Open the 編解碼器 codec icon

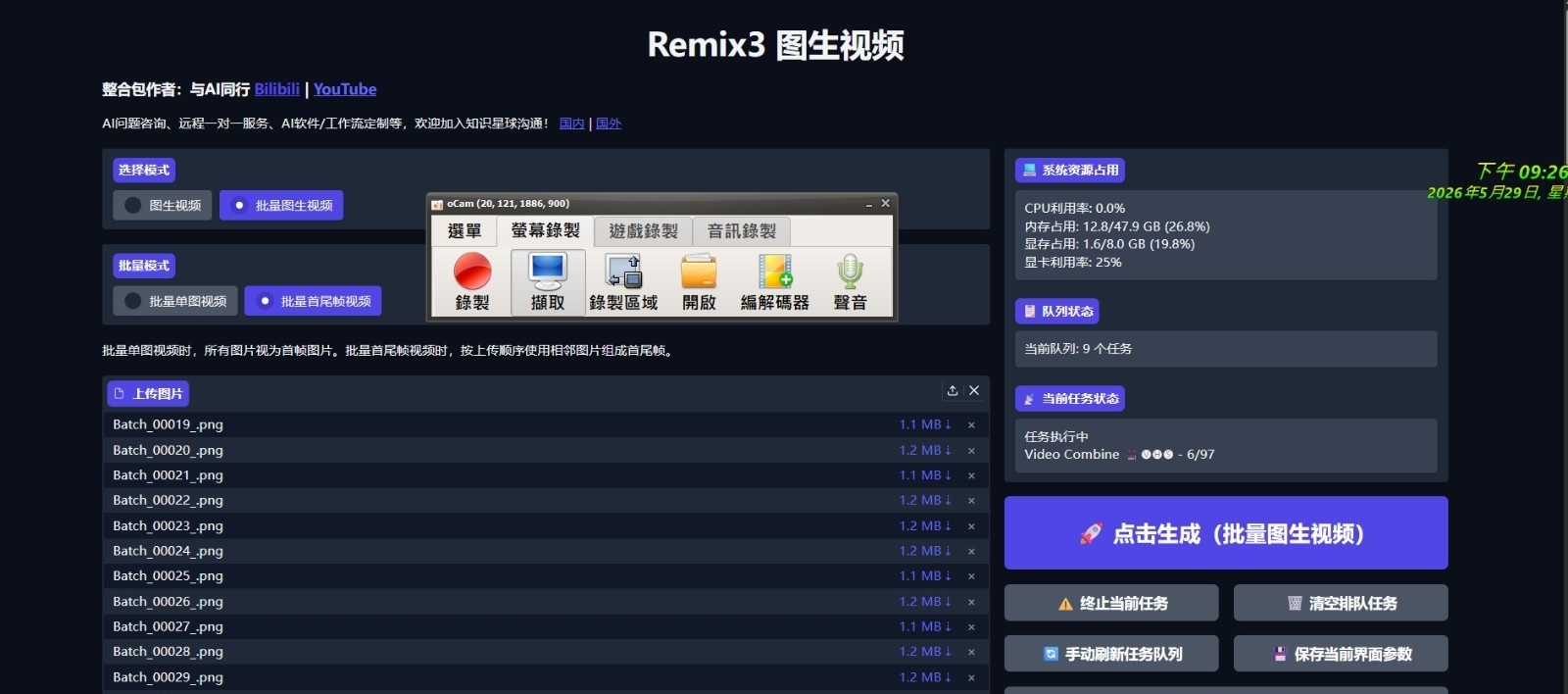[774, 282]
